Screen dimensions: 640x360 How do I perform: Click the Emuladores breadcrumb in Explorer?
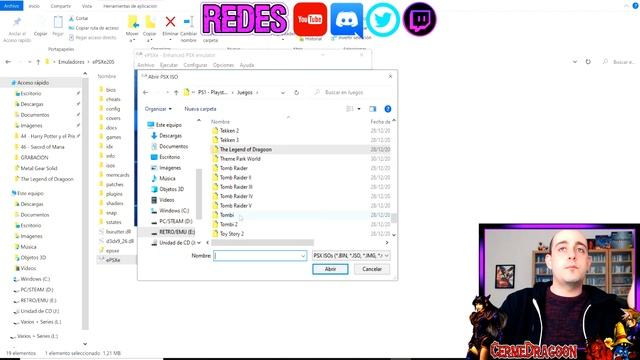tap(71, 62)
